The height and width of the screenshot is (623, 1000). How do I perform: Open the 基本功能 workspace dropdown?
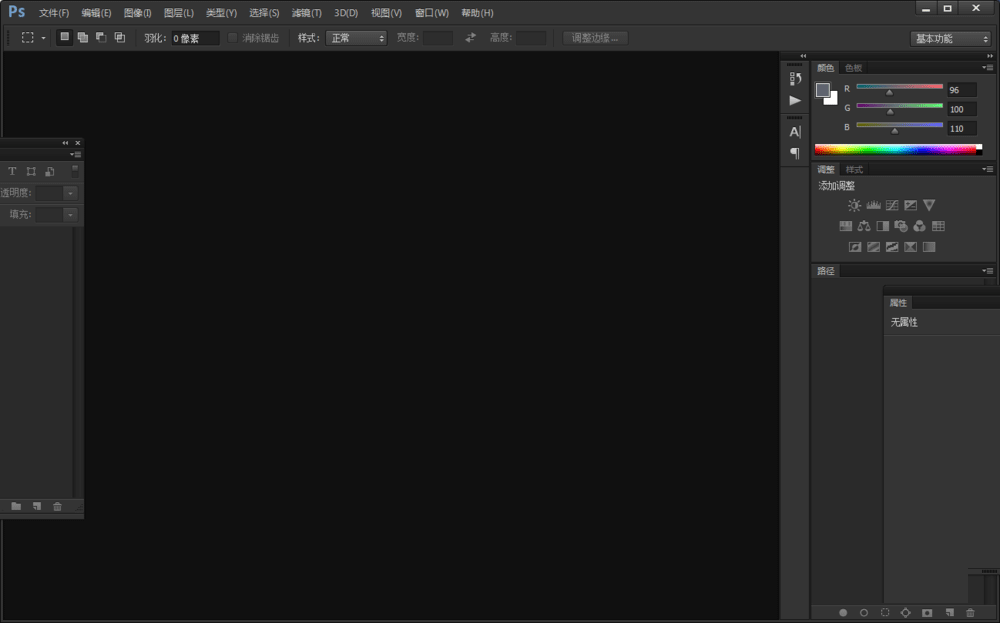[x=949, y=38]
